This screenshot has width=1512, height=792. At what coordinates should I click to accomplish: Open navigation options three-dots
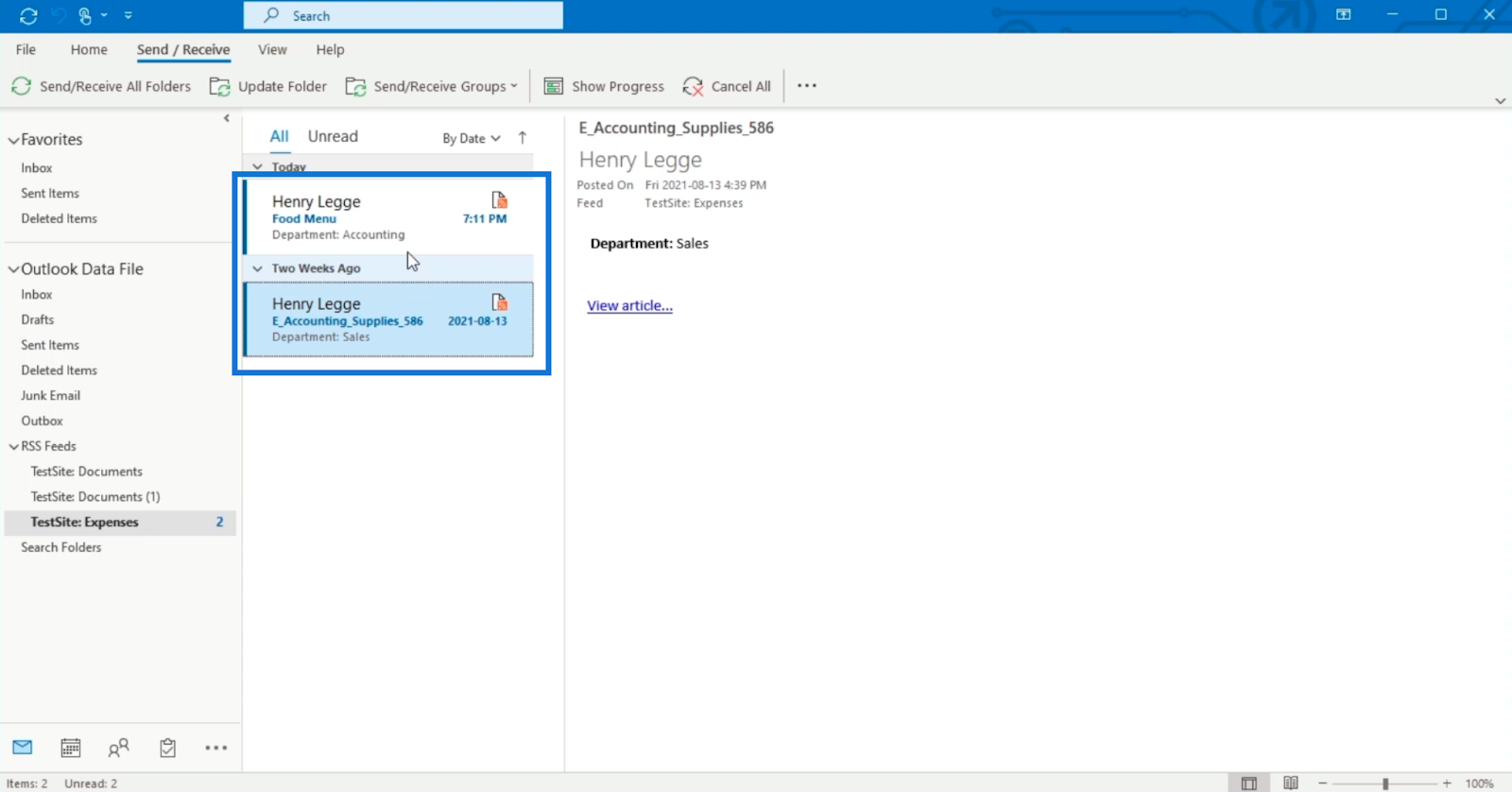click(215, 748)
